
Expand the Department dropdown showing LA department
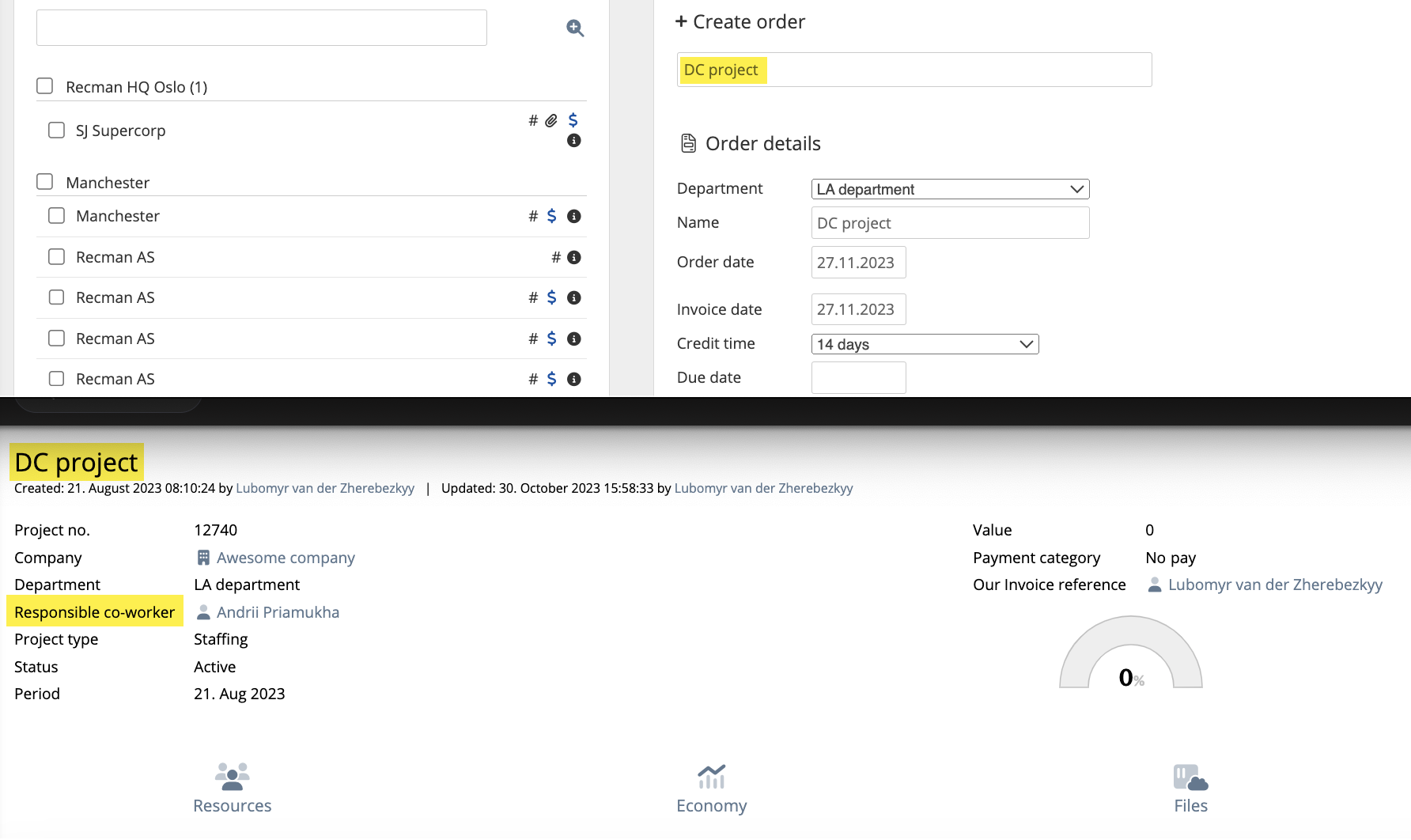pyautogui.click(x=950, y=189)
